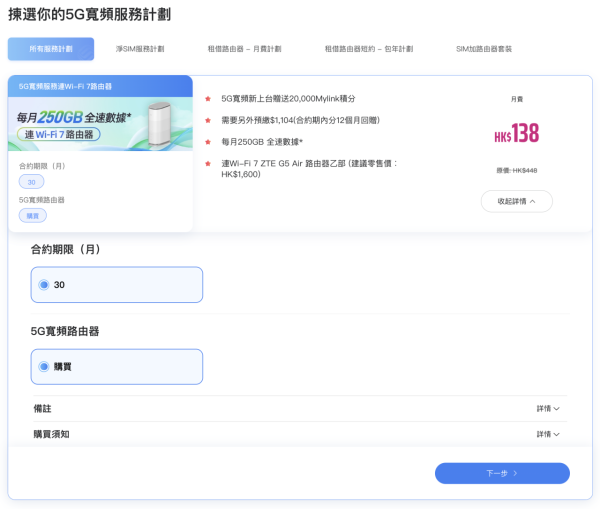Viewport: 600px width, 509px height.
Task: Proceed with 下一步 button
Action: 502,473
